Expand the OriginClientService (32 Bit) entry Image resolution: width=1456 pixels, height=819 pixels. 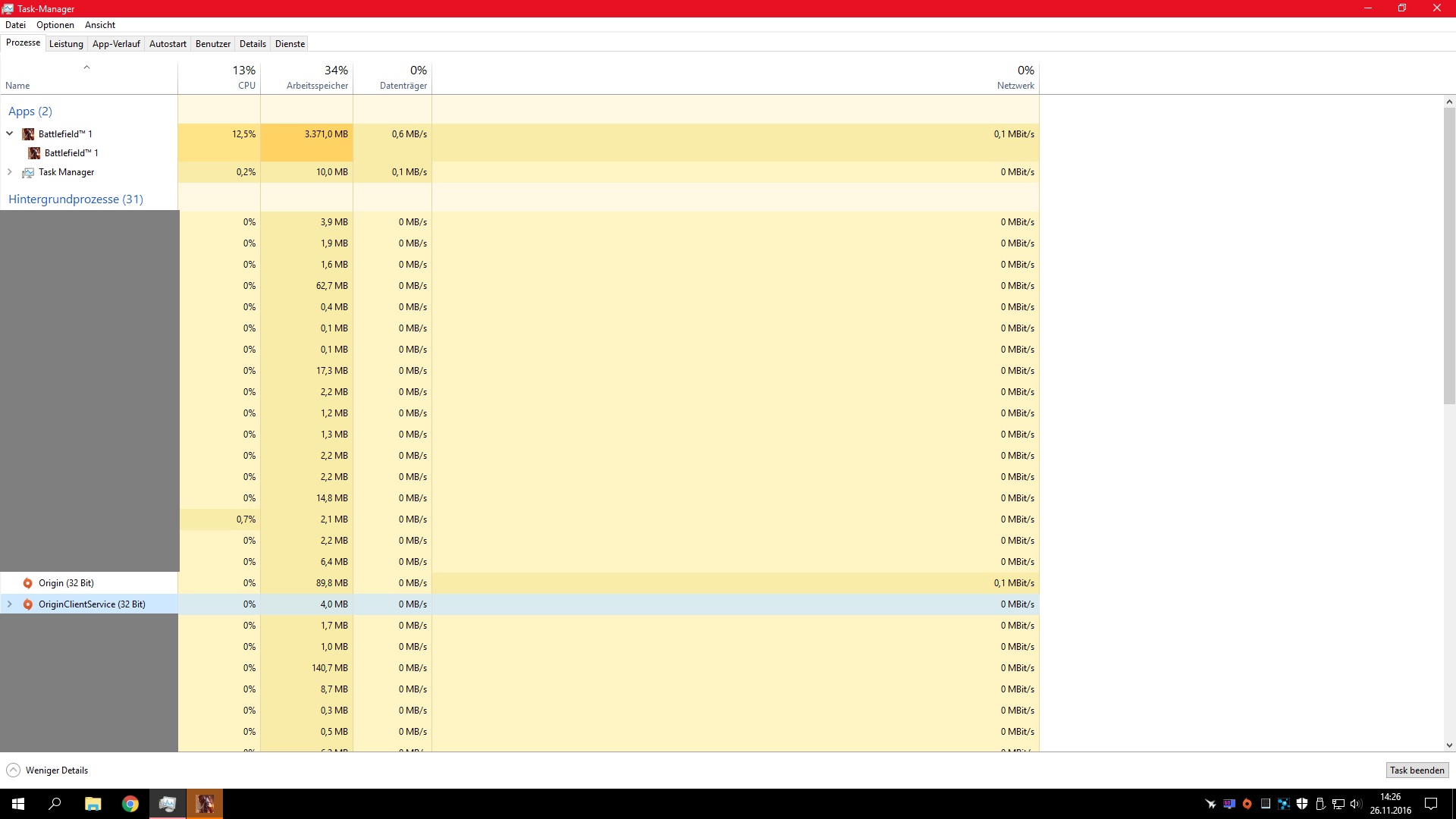click(x=10, y=604)
